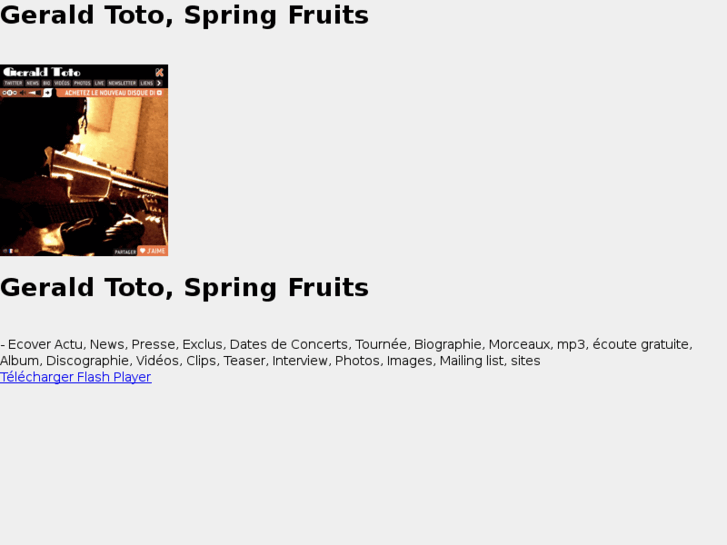
Task: Switch to the PHOTOS tab
Action: point(82,83)
